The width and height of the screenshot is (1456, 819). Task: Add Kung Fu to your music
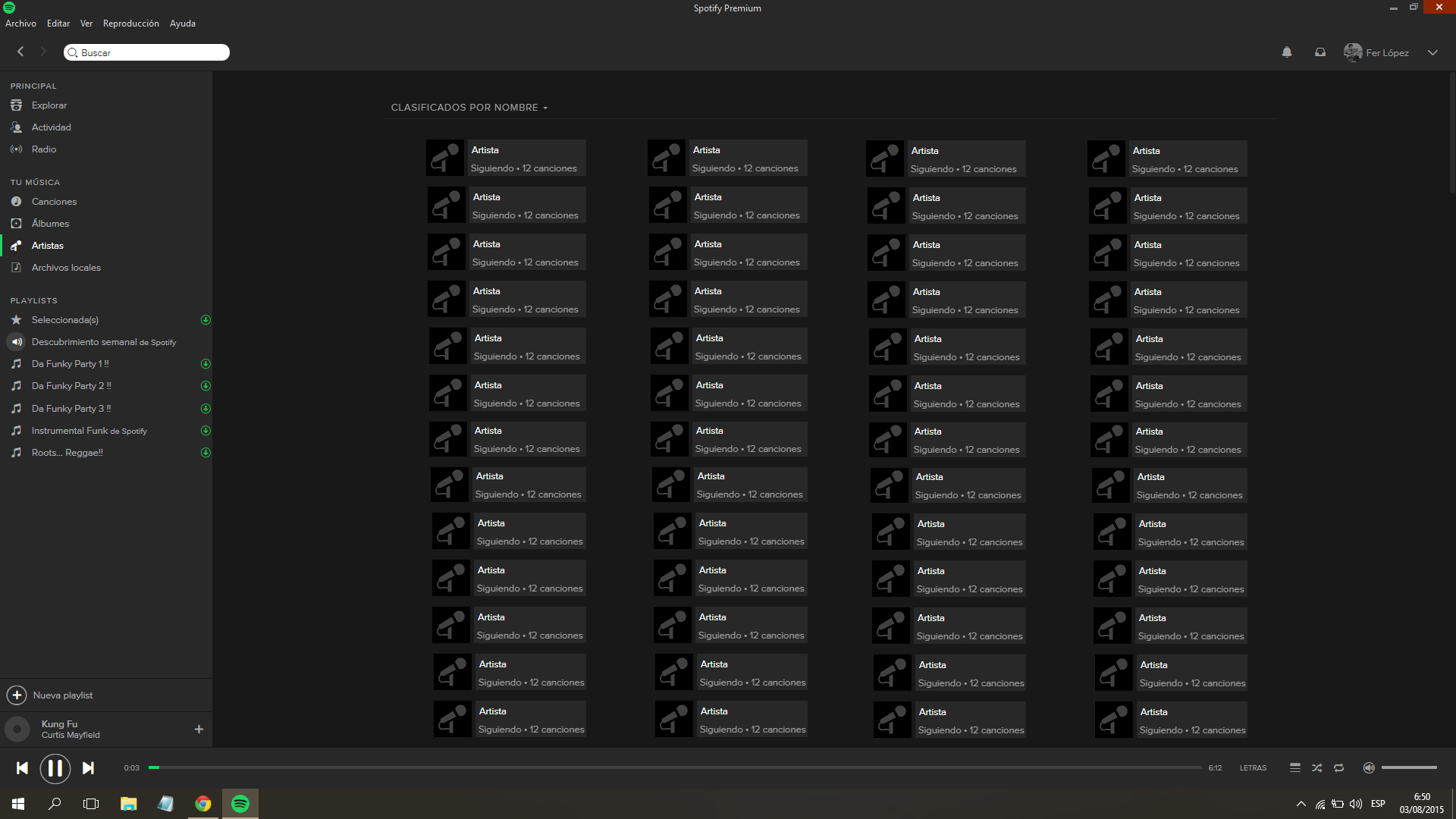click(199, 730)
